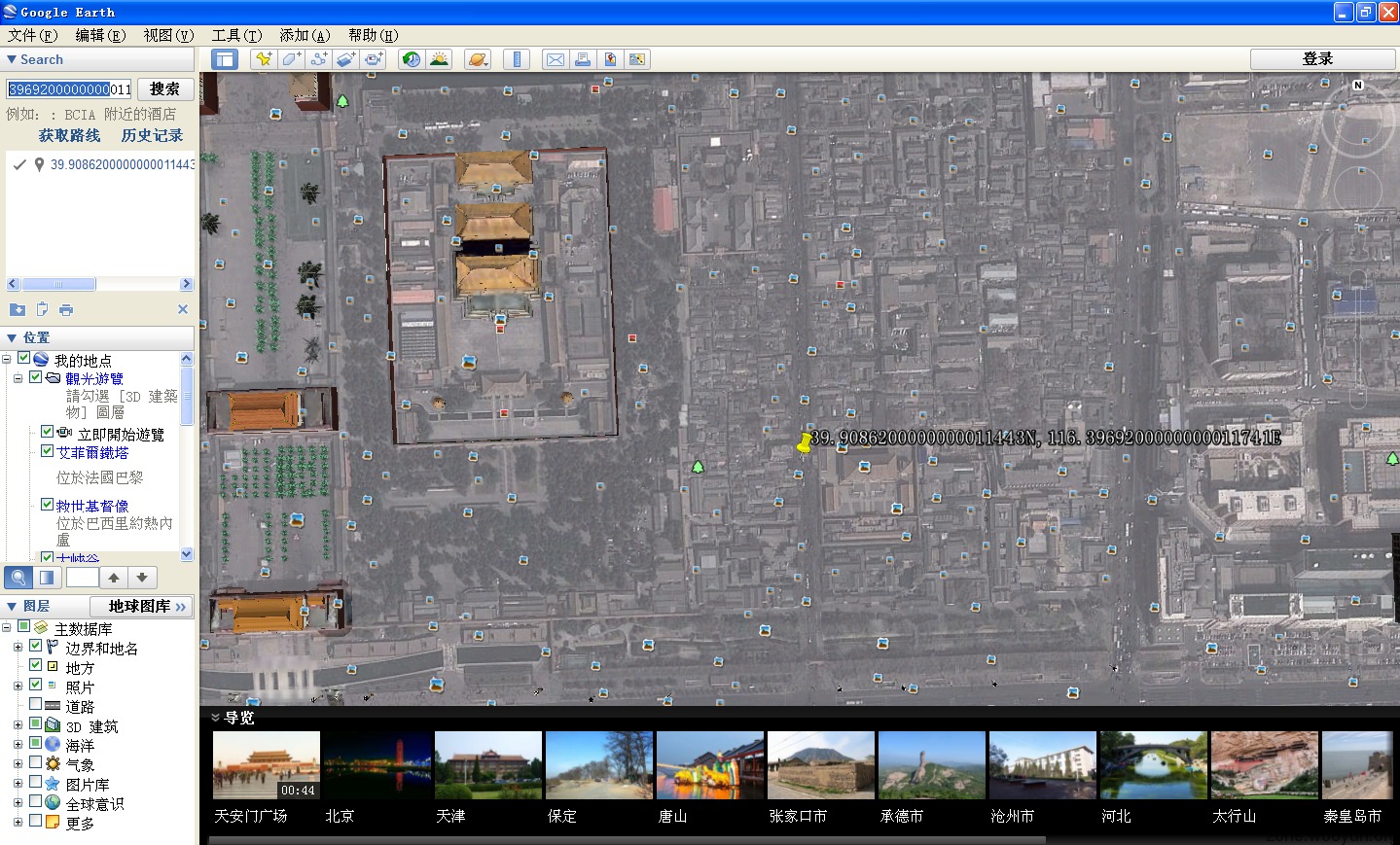
Task: Enable the 道路 (Roads) layer checkbox
Action: pyautogui.click(x=36, y=704)
